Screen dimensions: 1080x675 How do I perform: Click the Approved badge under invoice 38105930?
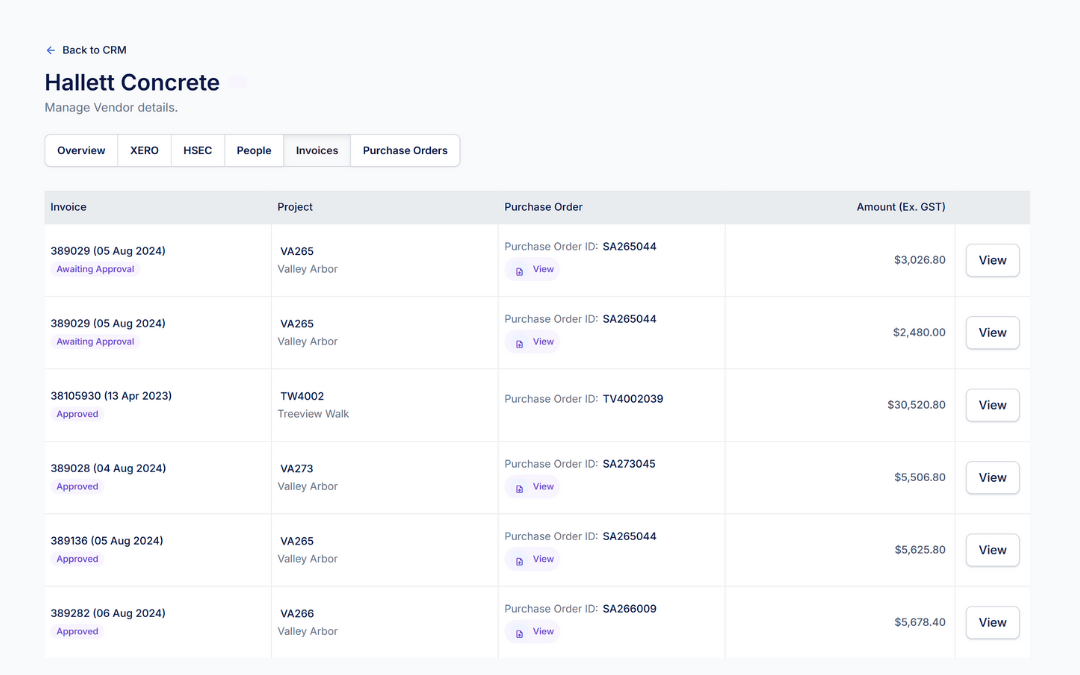77,414
